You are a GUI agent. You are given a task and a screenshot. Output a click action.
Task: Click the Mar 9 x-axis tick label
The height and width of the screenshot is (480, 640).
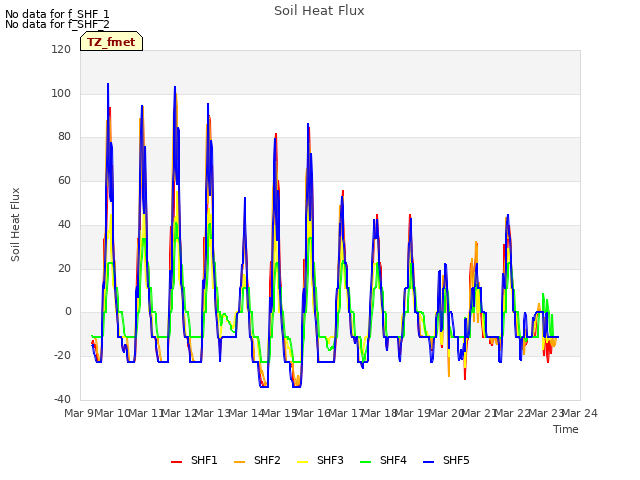79,413
